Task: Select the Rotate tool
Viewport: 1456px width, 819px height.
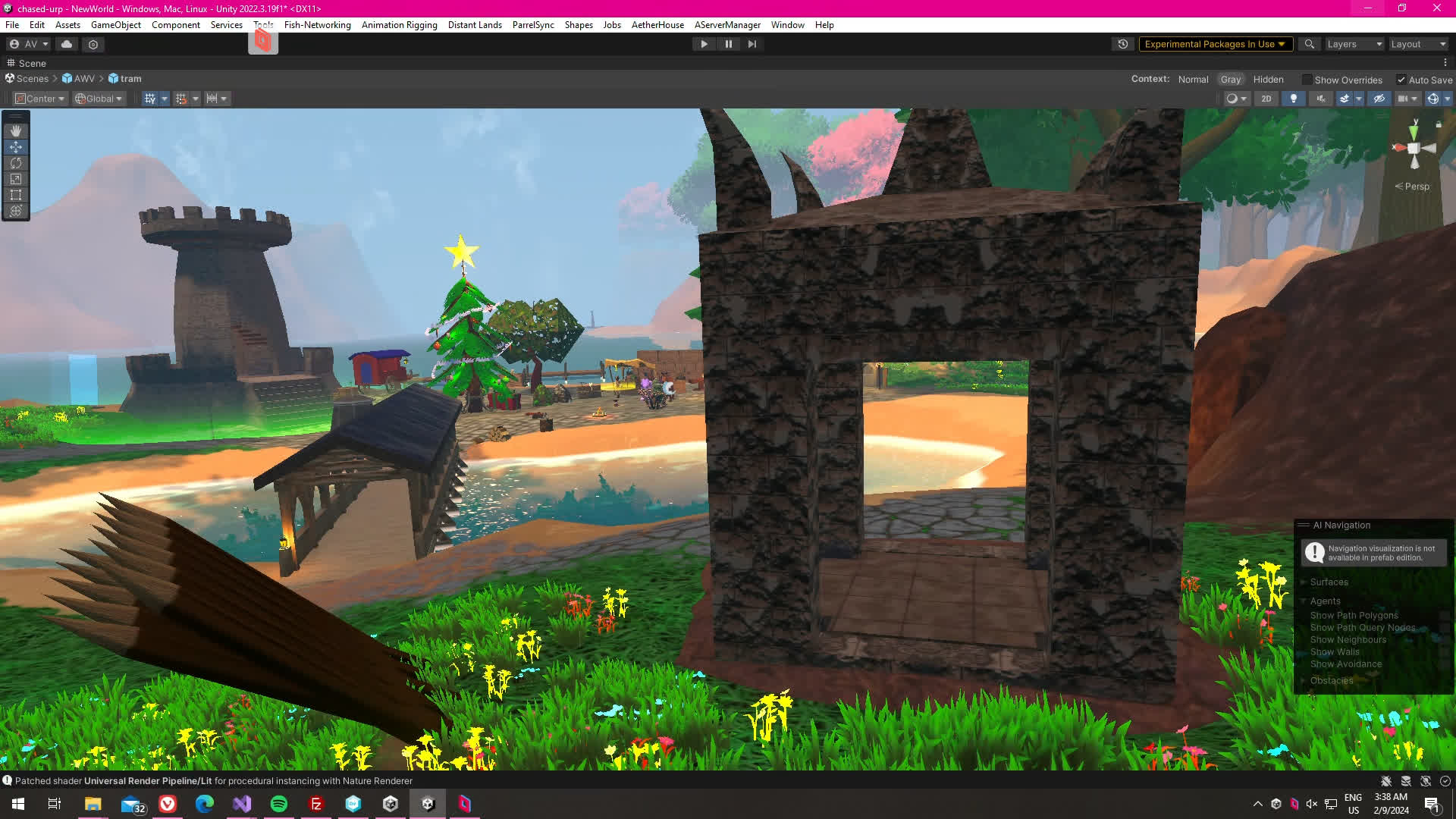Action: (15, 163)
